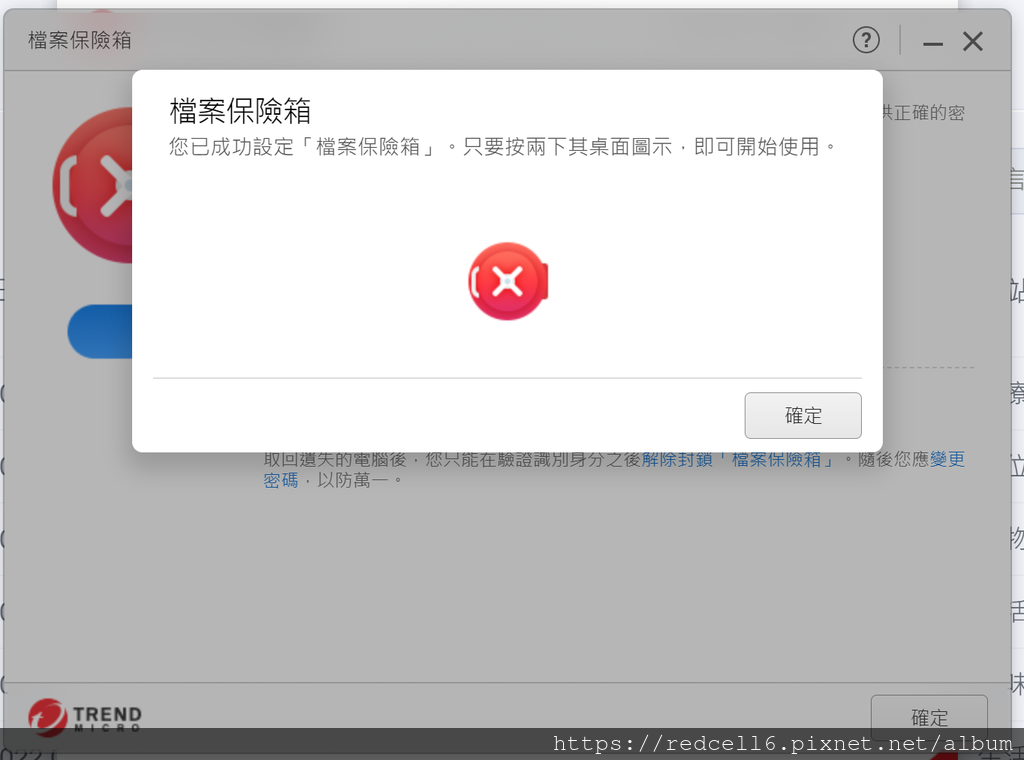Open the 變更密碼 link
Screen dimensions: 1024x760
pos(948,460)
